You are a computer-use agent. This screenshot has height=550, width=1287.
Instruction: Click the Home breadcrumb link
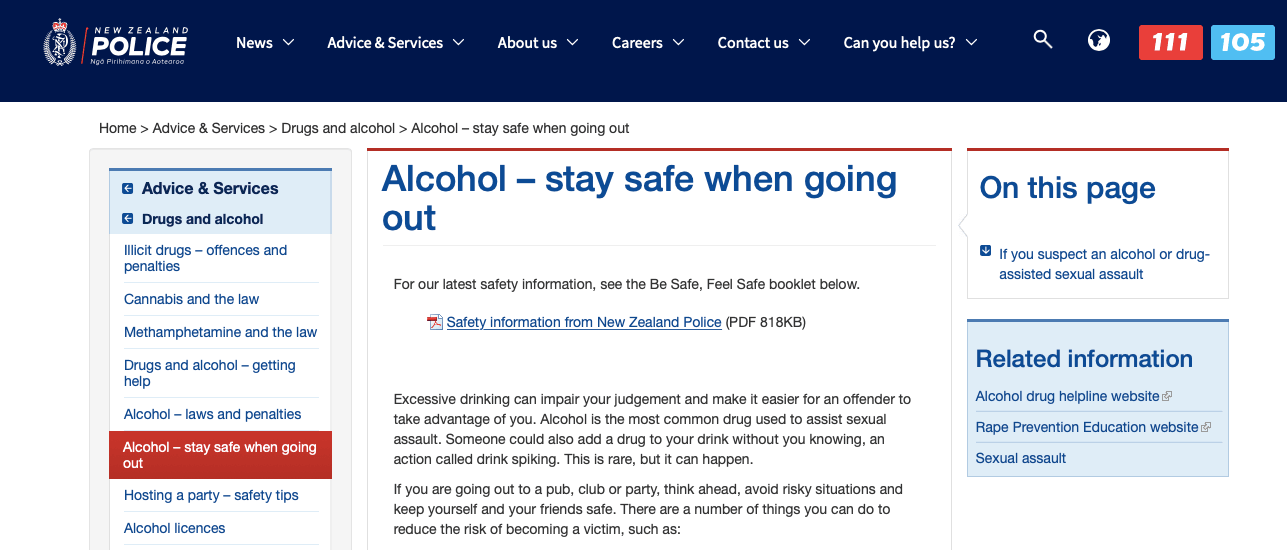click(117, 128)
